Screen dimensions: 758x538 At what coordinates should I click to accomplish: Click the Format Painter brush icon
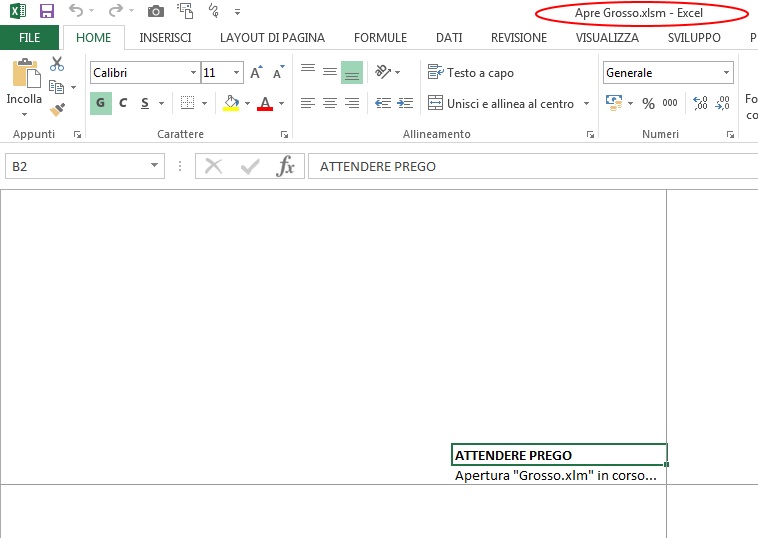[57, 110]
